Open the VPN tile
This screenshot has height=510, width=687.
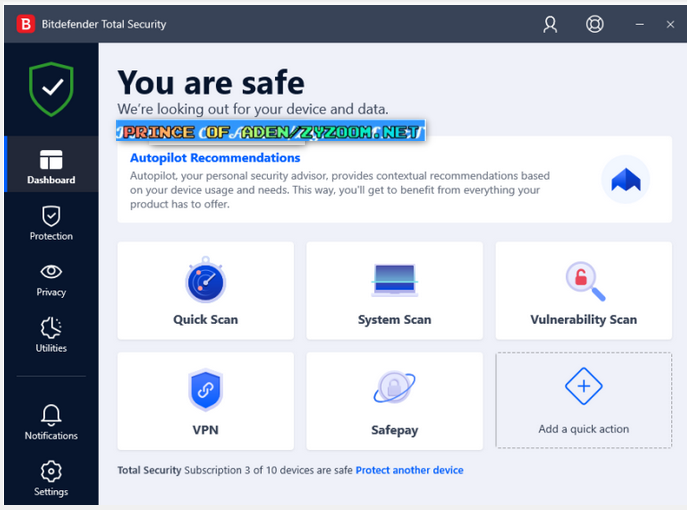click(205, 401)
